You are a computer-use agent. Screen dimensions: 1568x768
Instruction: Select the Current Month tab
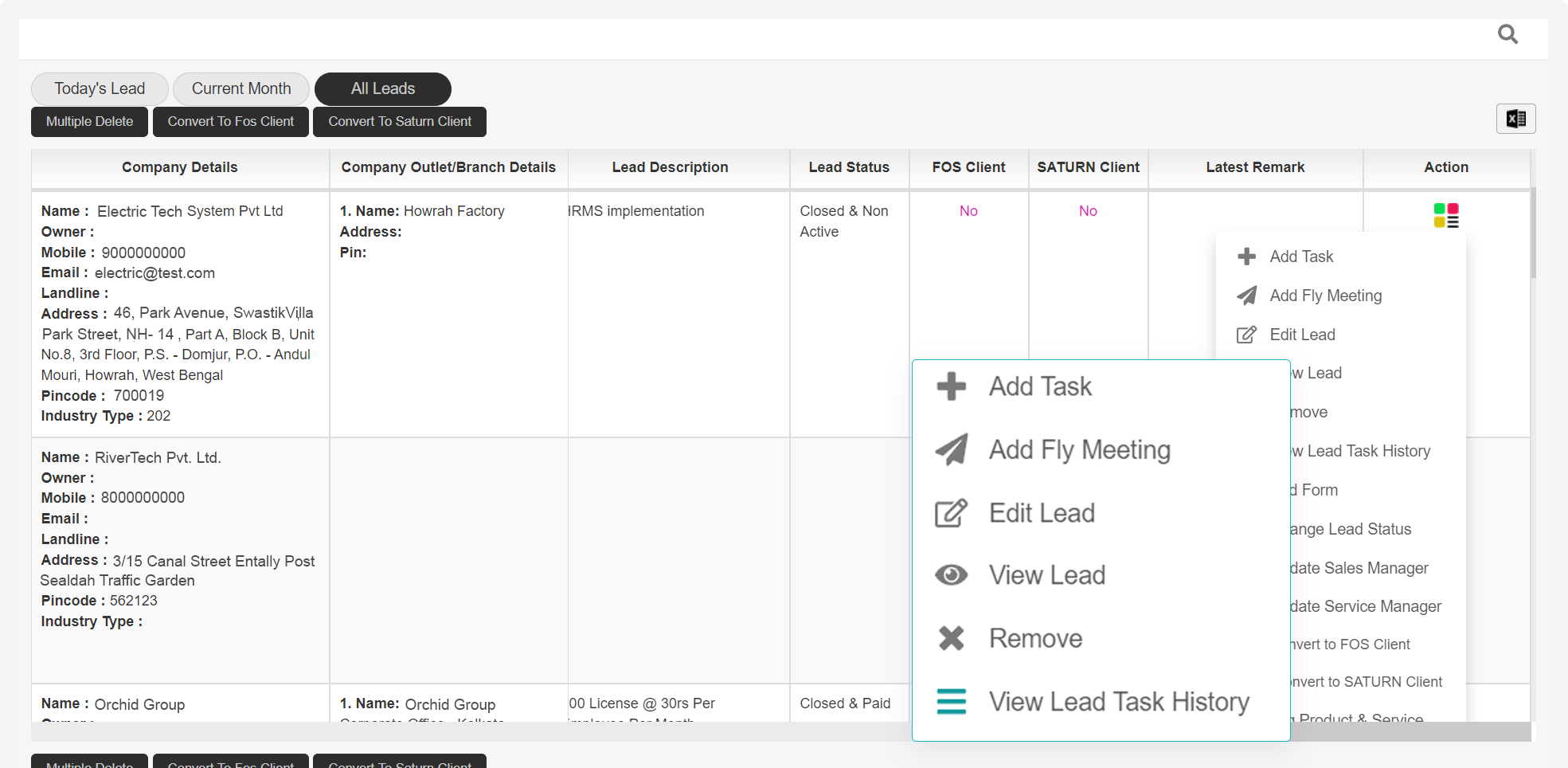click(241, 88)
